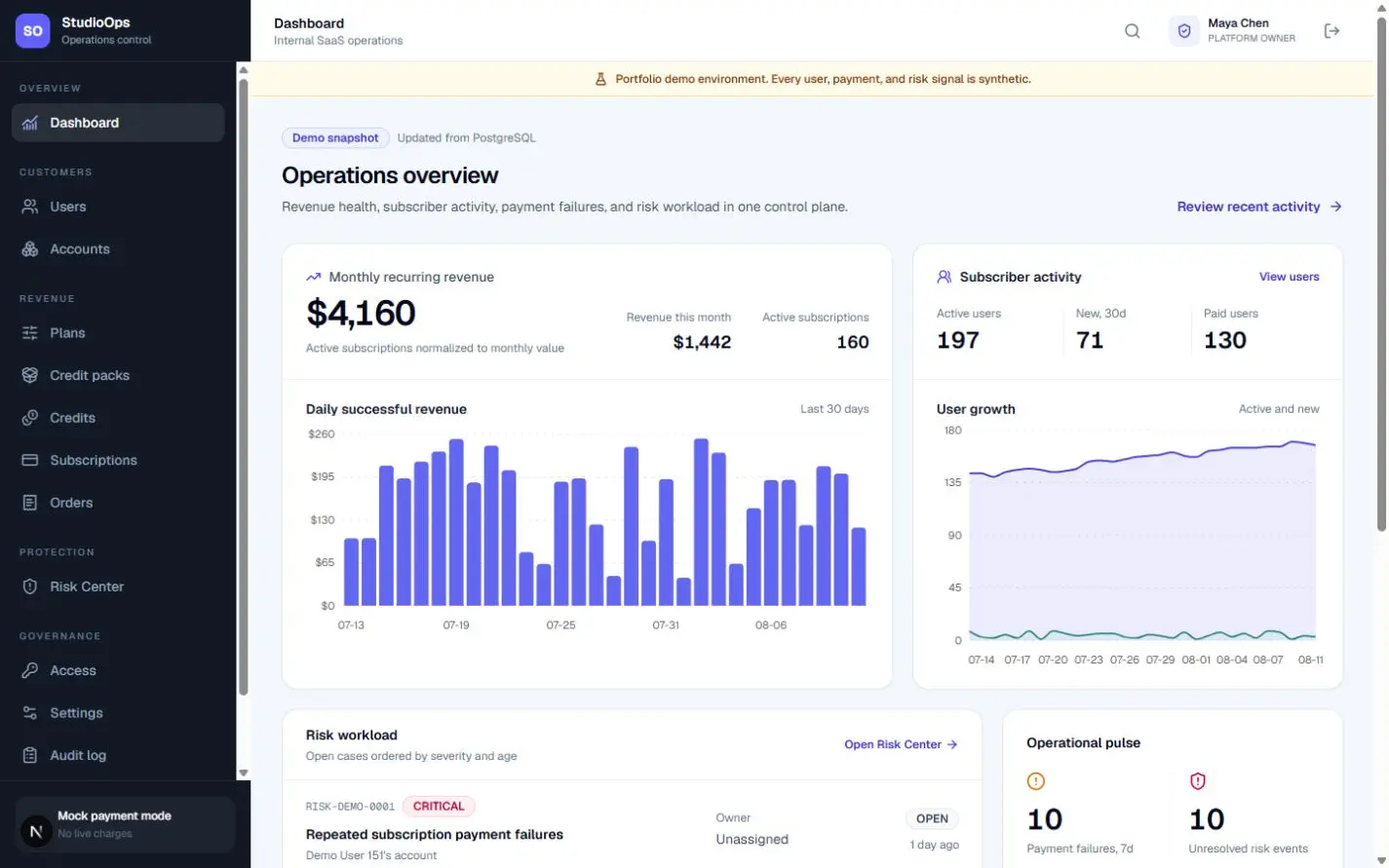Click the New, 30d value 71

[1090, 340]
